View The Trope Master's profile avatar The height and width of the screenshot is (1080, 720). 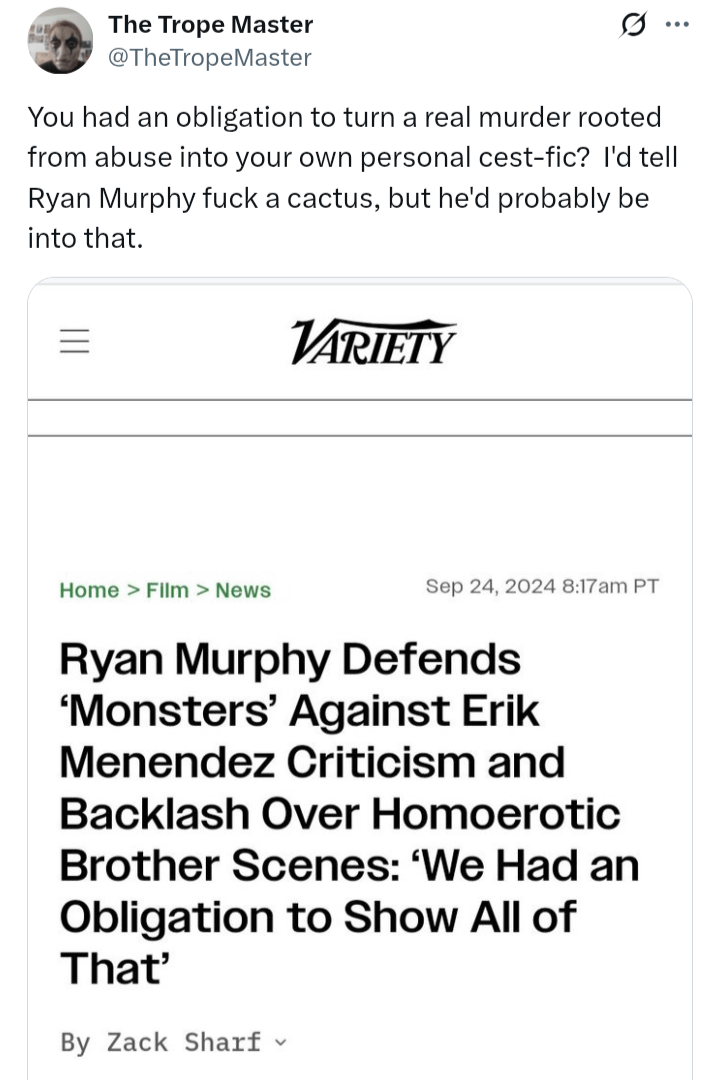(x=60, y=41)
